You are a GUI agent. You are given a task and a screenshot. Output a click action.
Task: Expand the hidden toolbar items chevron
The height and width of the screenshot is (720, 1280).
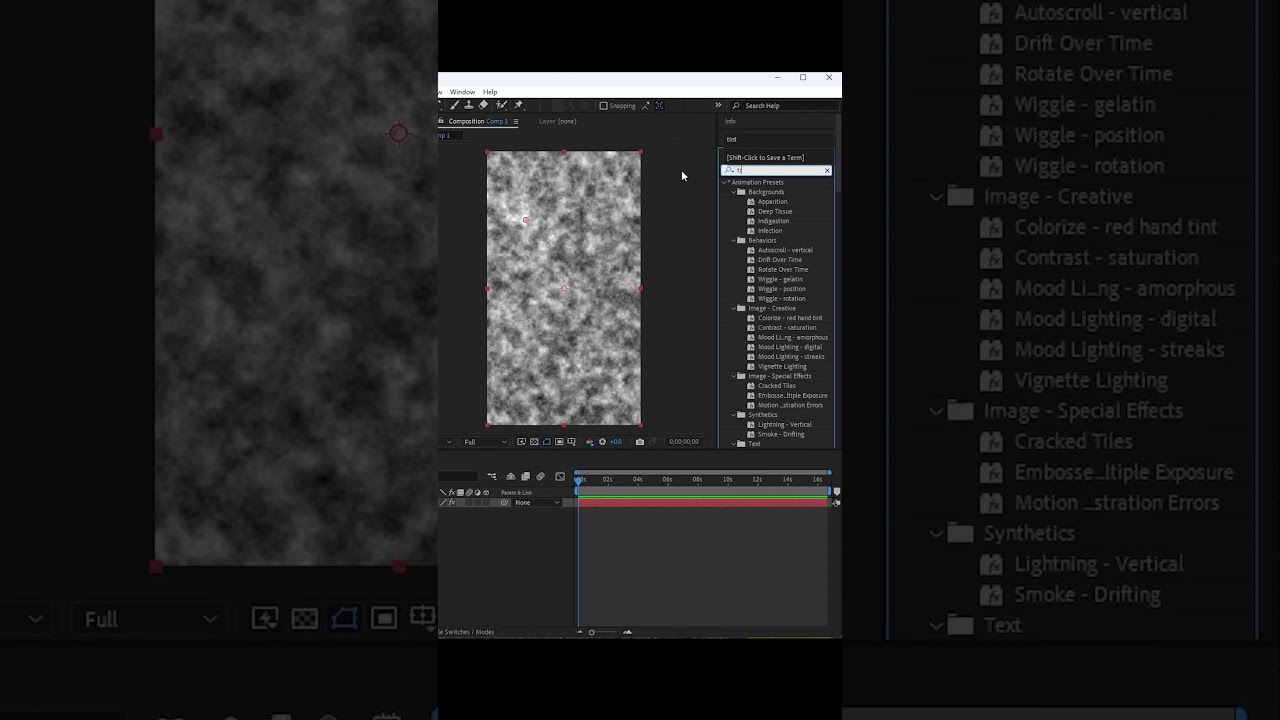[718, 105]
